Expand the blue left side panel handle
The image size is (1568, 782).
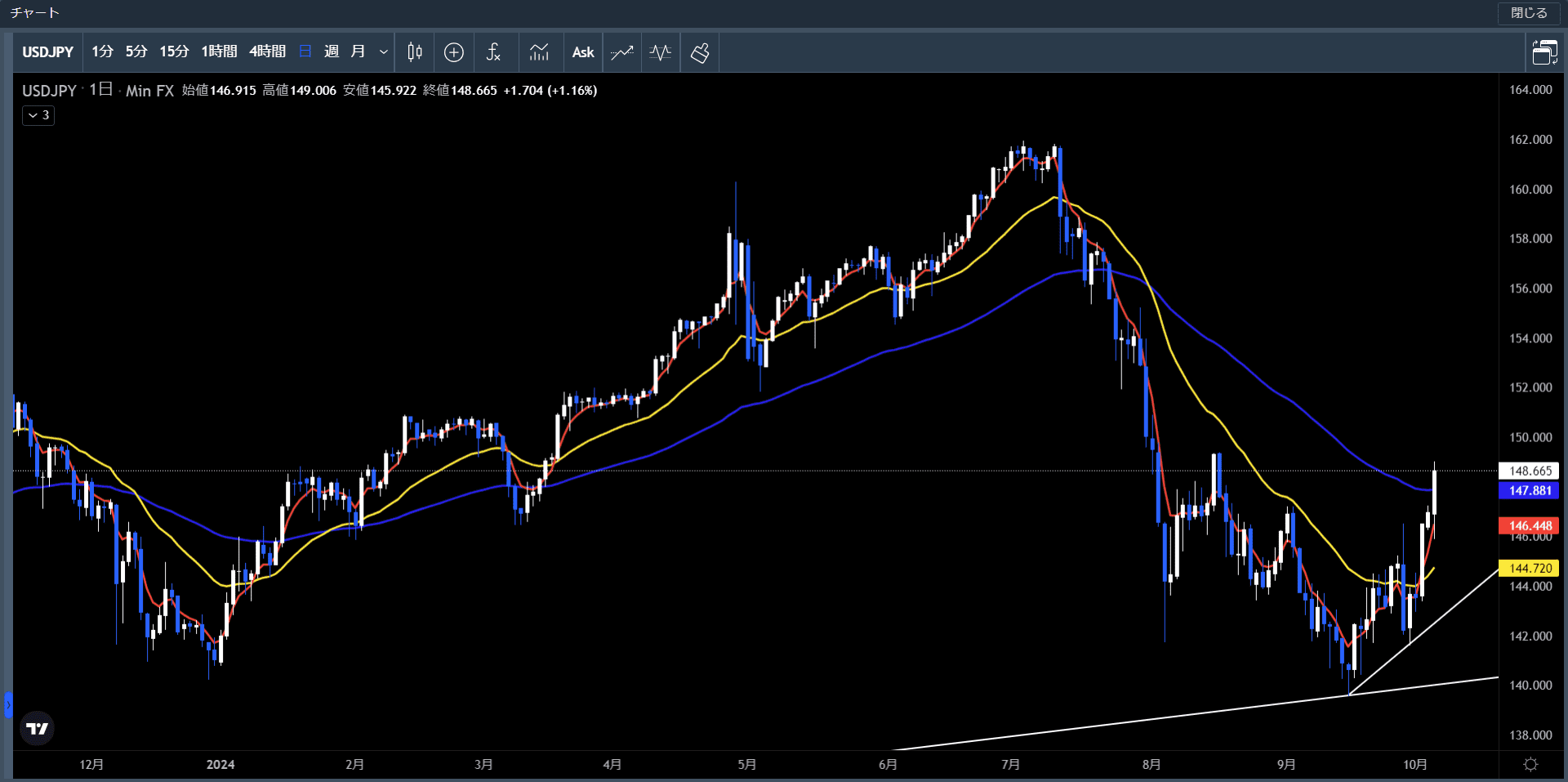pyautogui.click(x=8, y=704)
